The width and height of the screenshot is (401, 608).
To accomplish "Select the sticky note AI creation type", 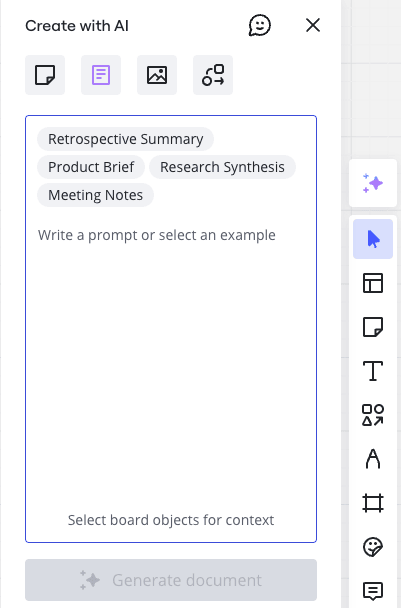I will [45, 75].
